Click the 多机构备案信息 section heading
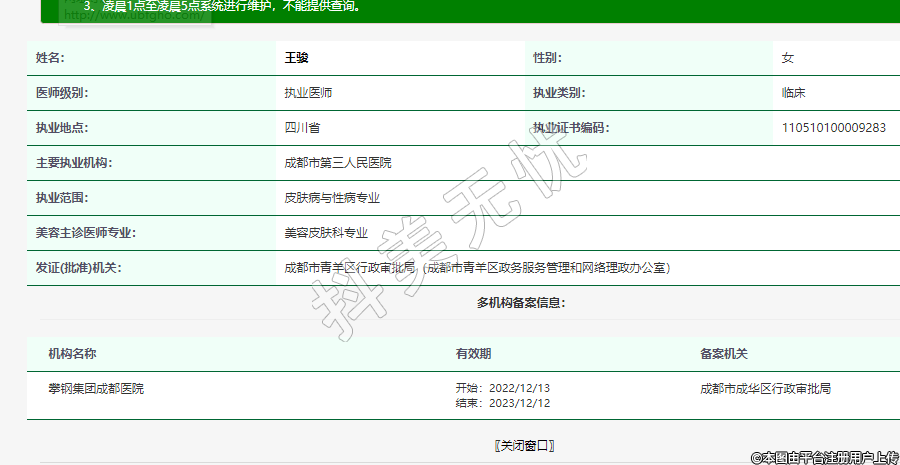The image size is (900, 465). pos(521,303)
